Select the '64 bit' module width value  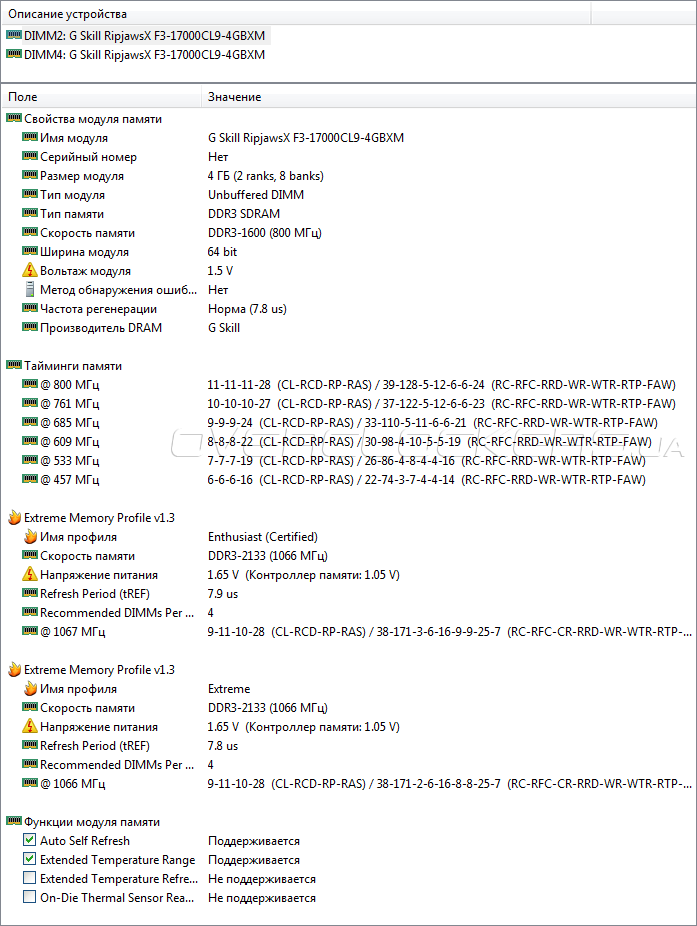[x=222, y=252]
